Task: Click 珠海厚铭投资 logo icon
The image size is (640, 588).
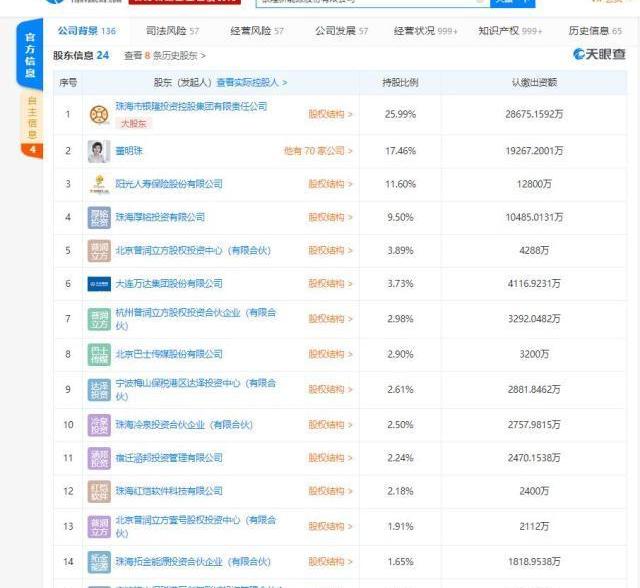Action: 99,217
